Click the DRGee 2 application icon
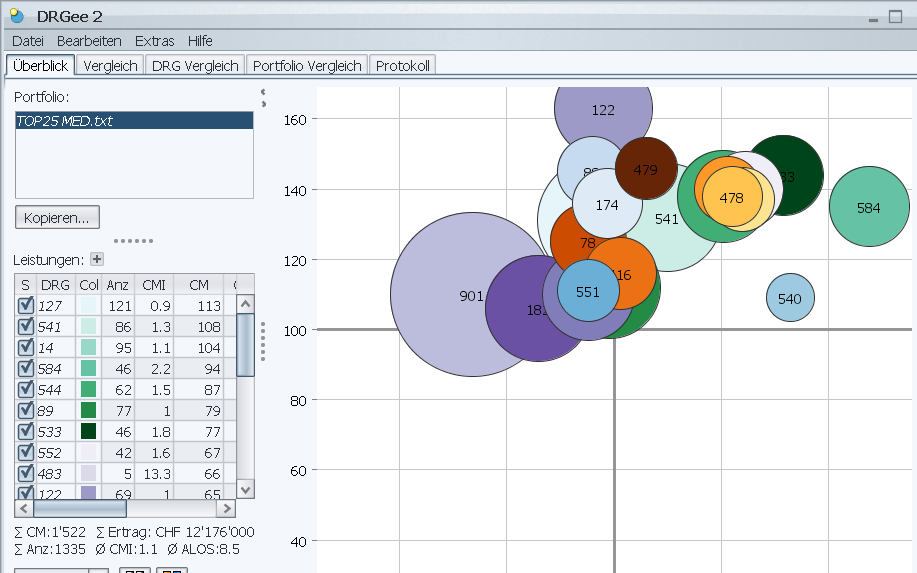917x573 pixels. [17, 14]
